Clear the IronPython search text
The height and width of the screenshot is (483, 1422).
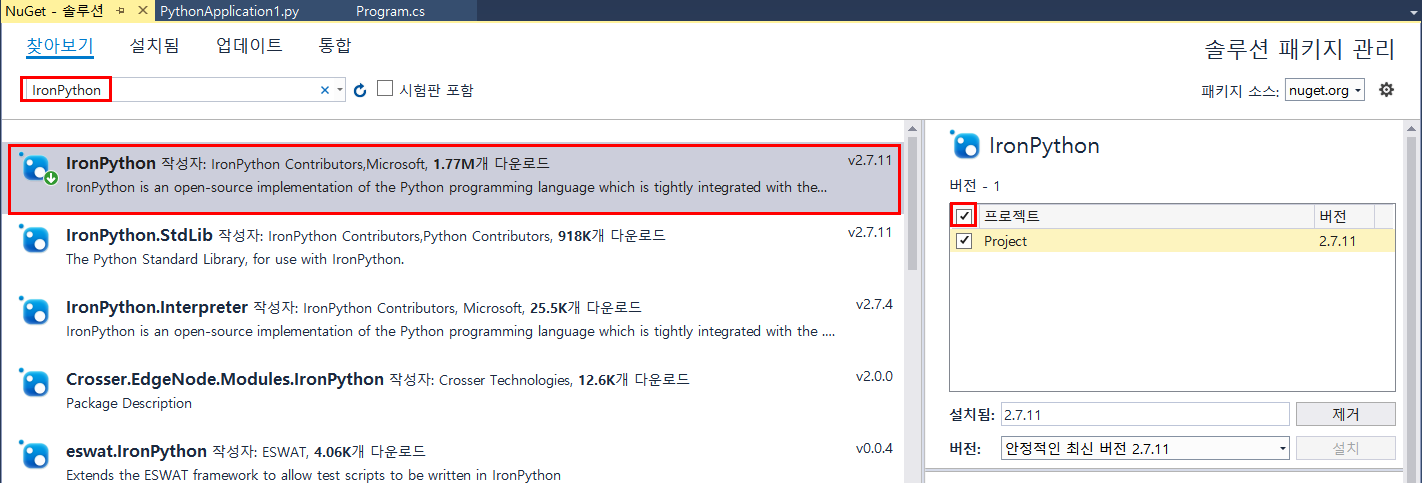(324, 90)
